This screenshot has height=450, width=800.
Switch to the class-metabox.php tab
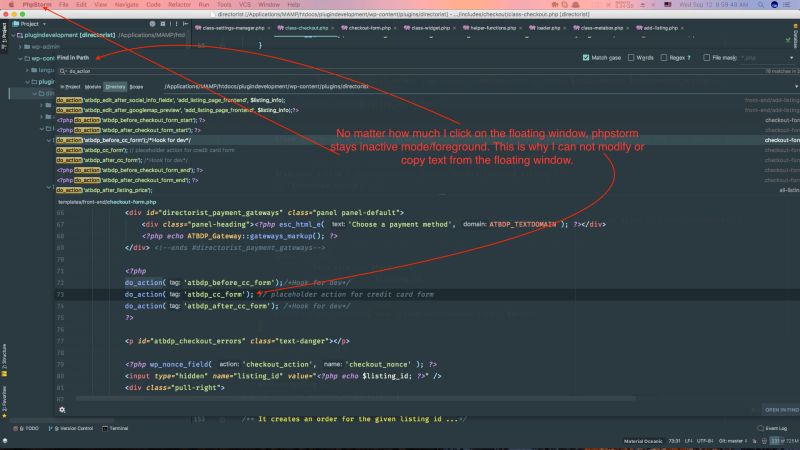602,28
